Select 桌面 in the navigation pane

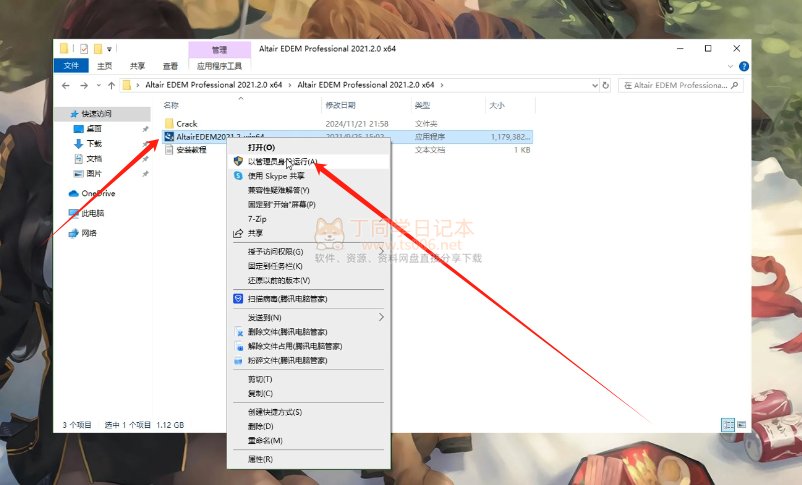[94, 128]
